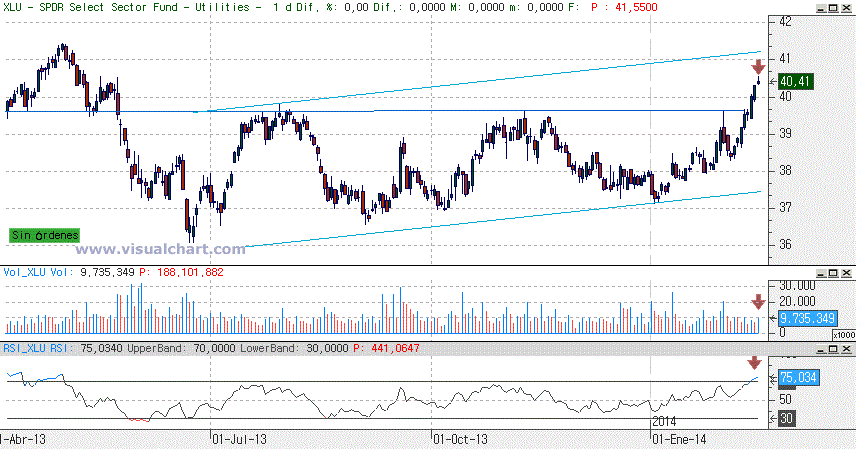
Task: Click the 'P : 41,5500' red value
Action: [625, 8]
